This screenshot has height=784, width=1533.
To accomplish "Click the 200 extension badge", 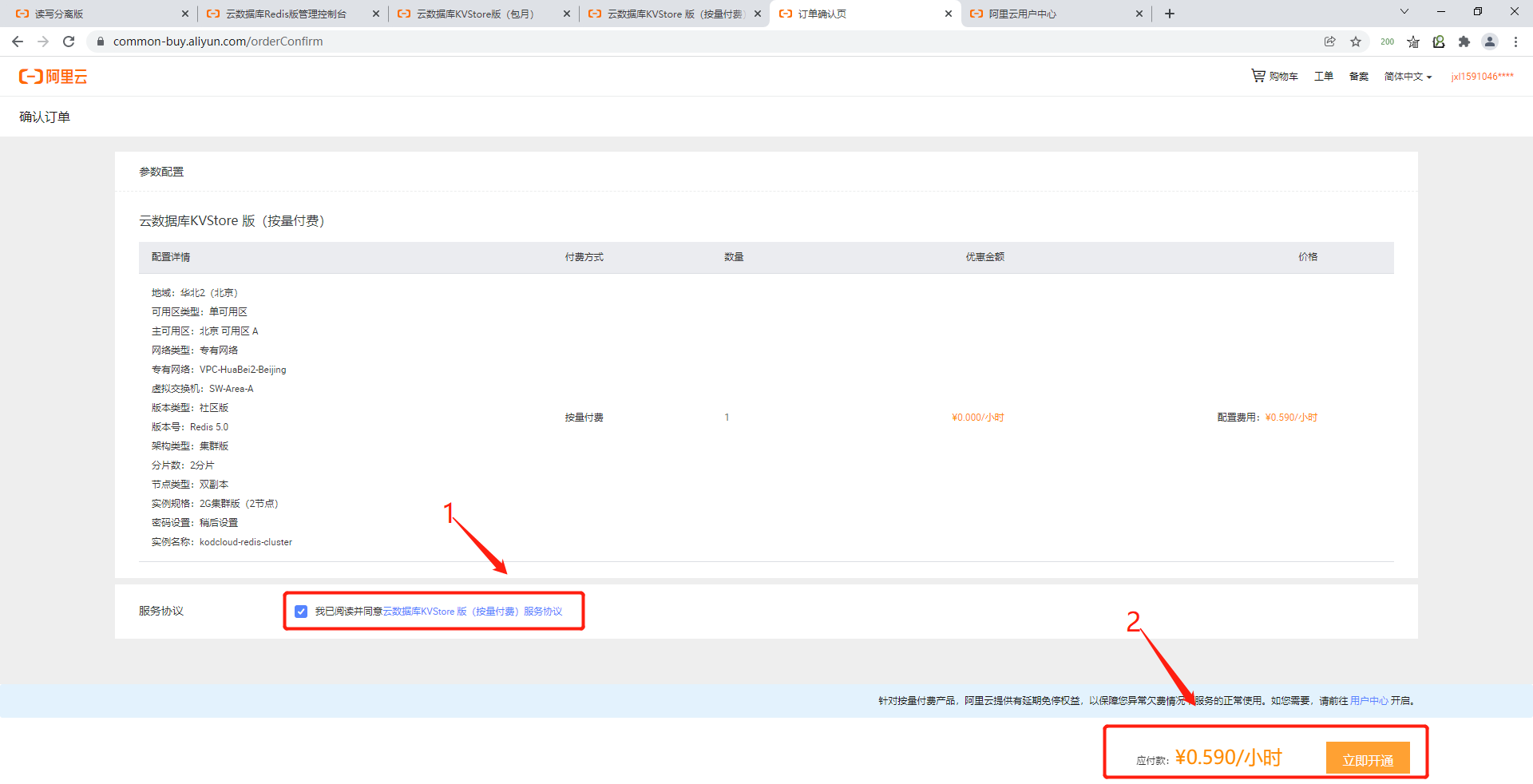I will pyautogui.click(x=1388, y=42).
